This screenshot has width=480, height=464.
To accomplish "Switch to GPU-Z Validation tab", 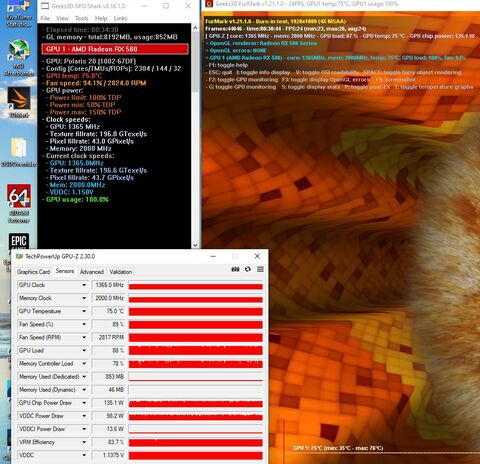I will coord(121,272).
